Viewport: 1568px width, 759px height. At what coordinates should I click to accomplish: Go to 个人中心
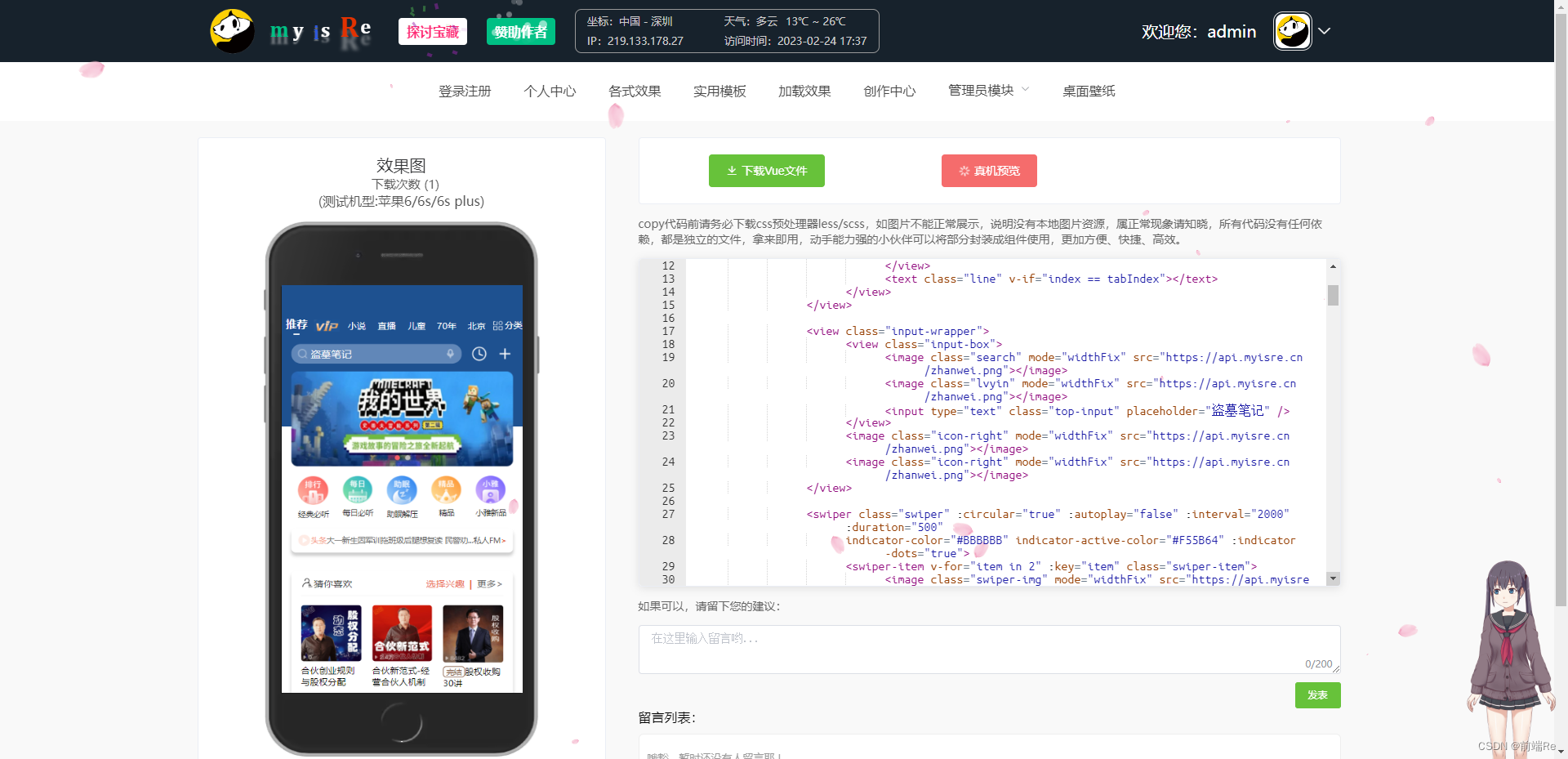550,91
